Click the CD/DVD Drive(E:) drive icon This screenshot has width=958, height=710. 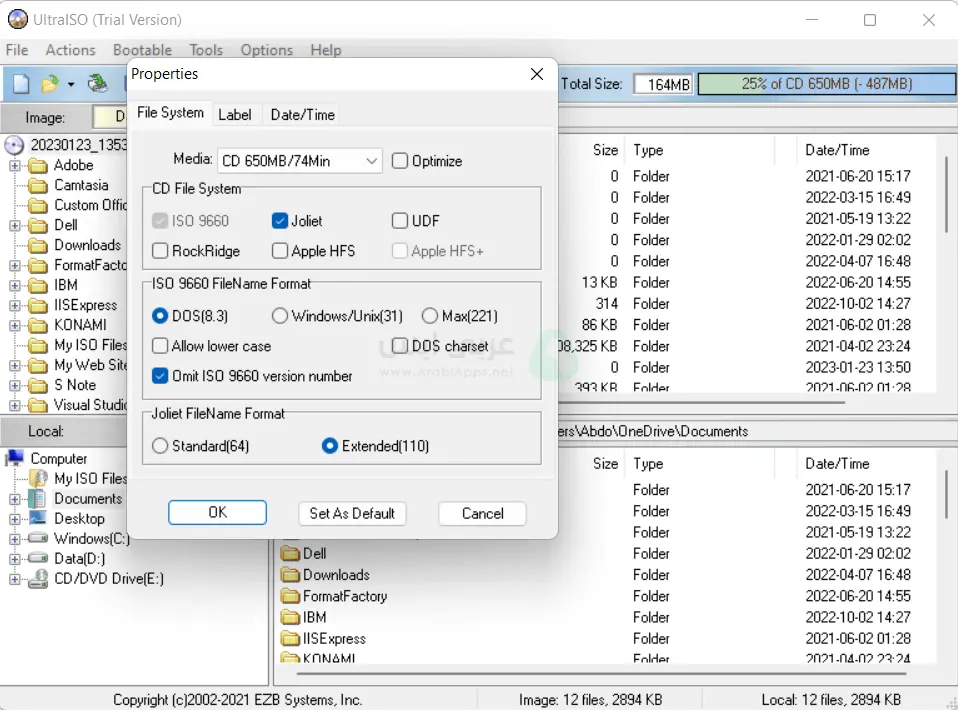click(x=38, y=579)
